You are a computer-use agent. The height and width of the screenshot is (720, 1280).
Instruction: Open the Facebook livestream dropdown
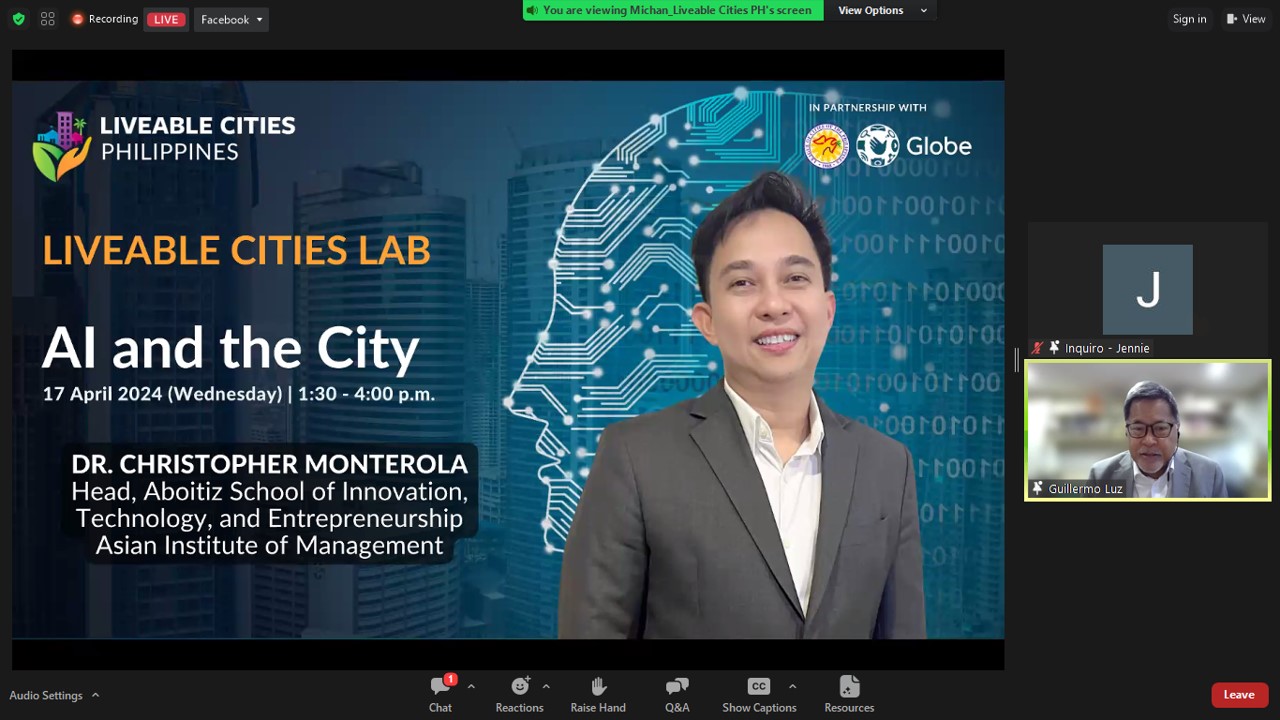click(x=231, y=19)
